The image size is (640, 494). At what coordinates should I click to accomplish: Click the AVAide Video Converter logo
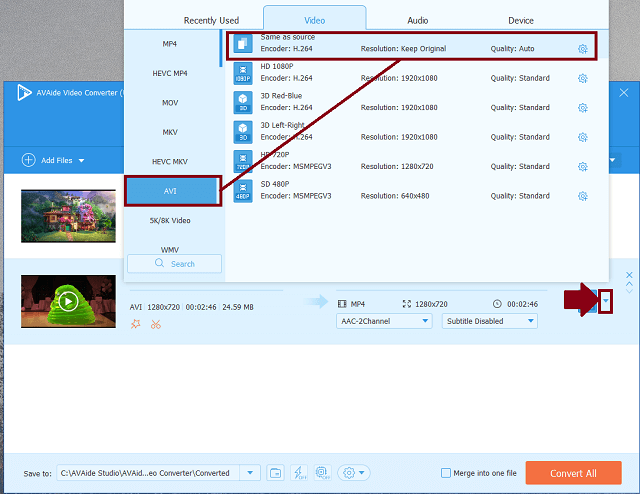pos(24,92)
